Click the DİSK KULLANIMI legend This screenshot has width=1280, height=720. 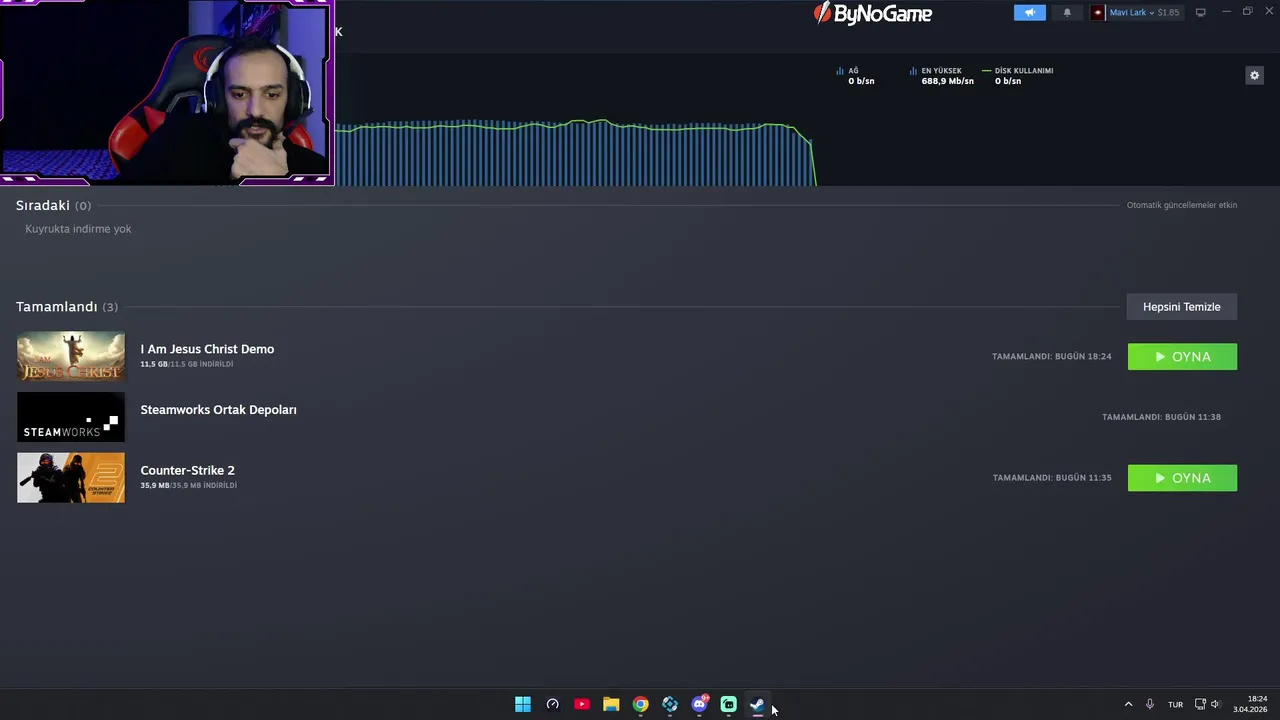pyautogui.click(x=1018, y=76)
